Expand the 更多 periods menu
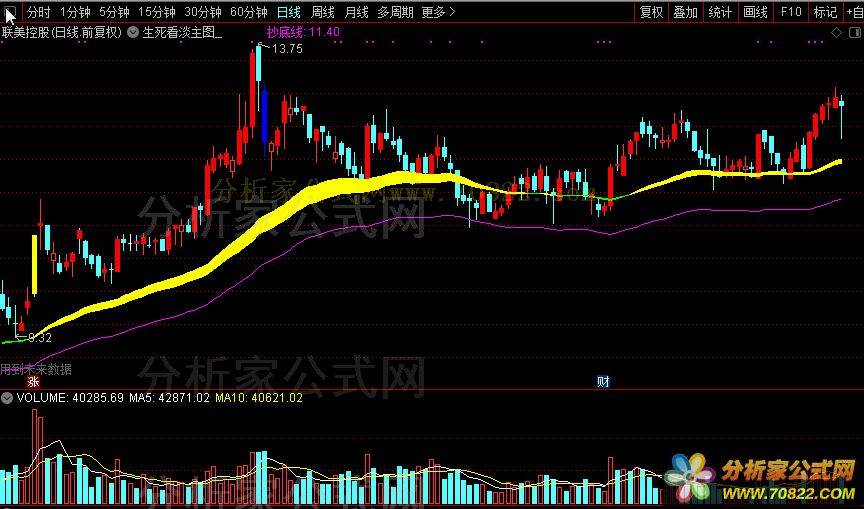The width and height of the screenshot is (864, 509). pyautogui.click(x=439, y=12)
